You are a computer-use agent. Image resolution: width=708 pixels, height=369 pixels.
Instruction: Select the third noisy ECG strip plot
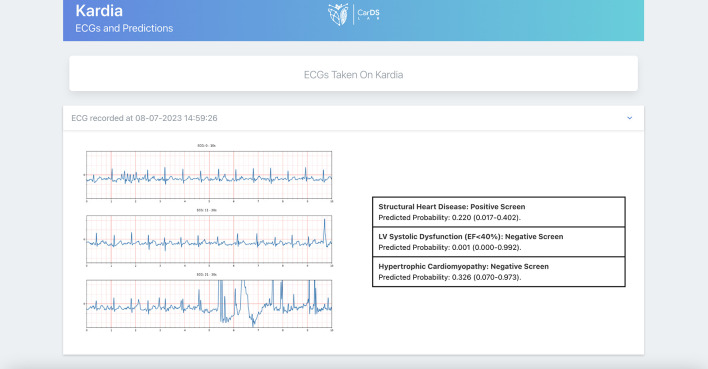(x=209, y=304)
